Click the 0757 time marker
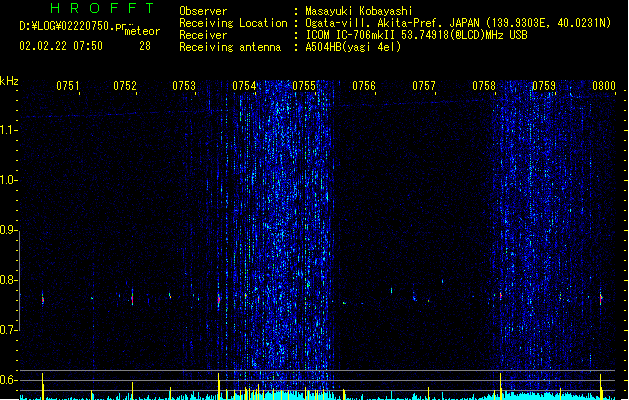 click(x=424, y=86)
